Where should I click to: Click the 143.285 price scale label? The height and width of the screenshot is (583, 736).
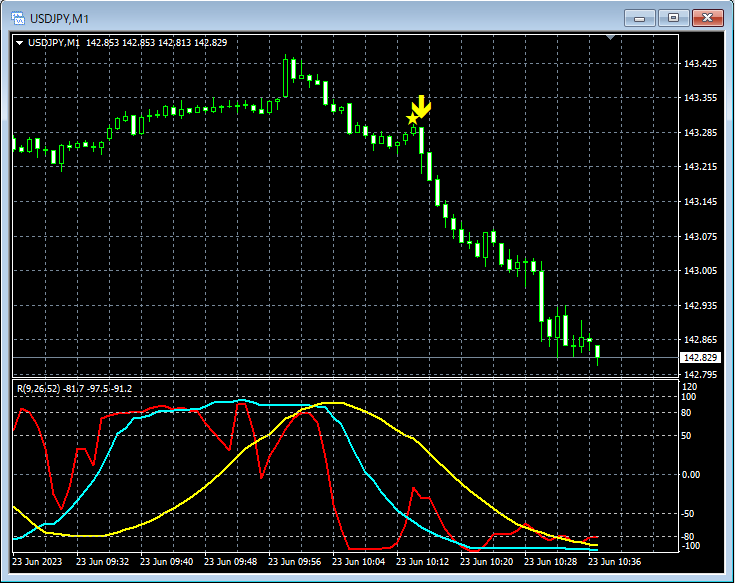tap(700, 133)
